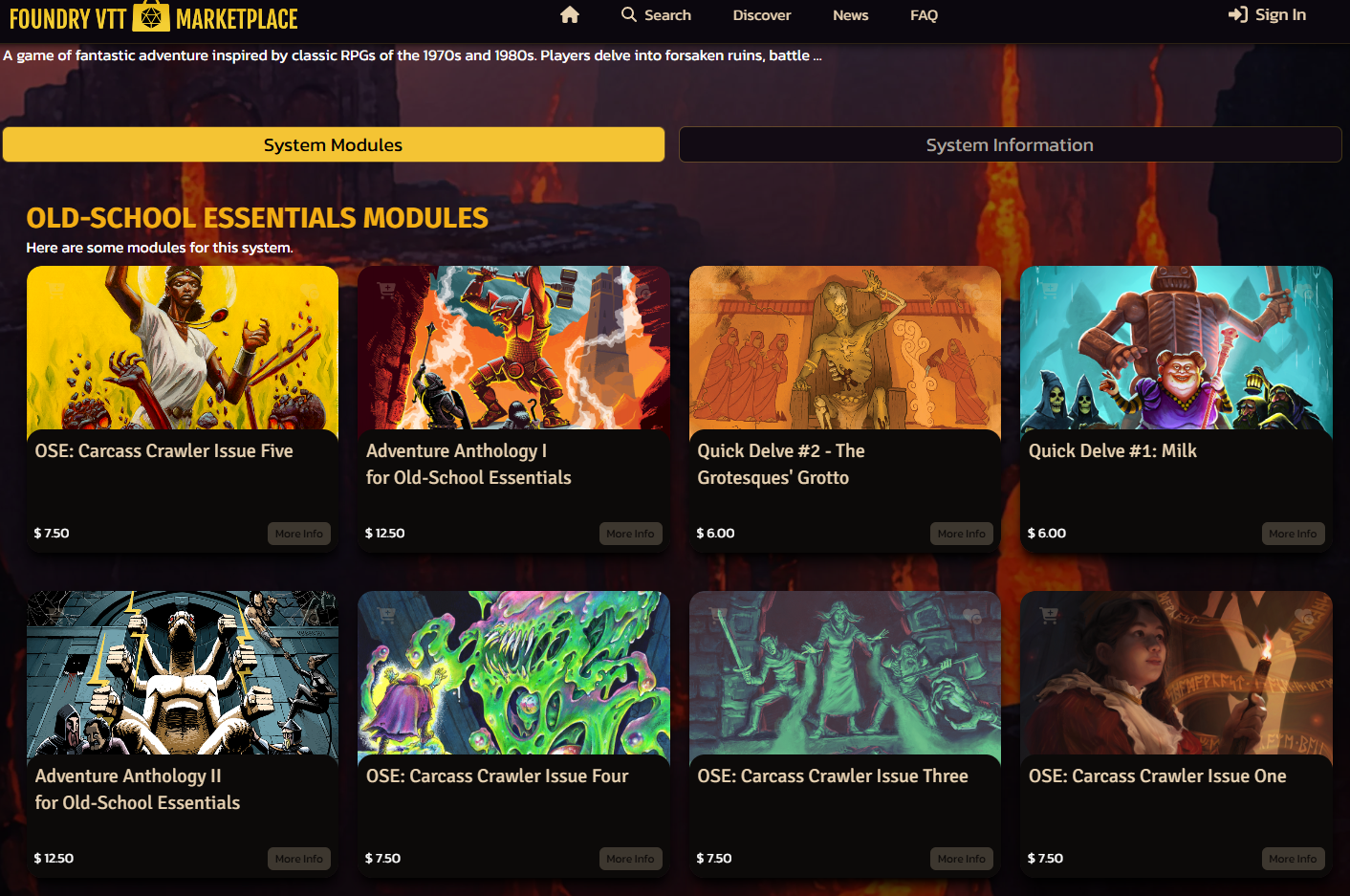Viewport: 1350px width, 896px height.
Task: Open the Discover menu
Action: [x=761, y=15]
